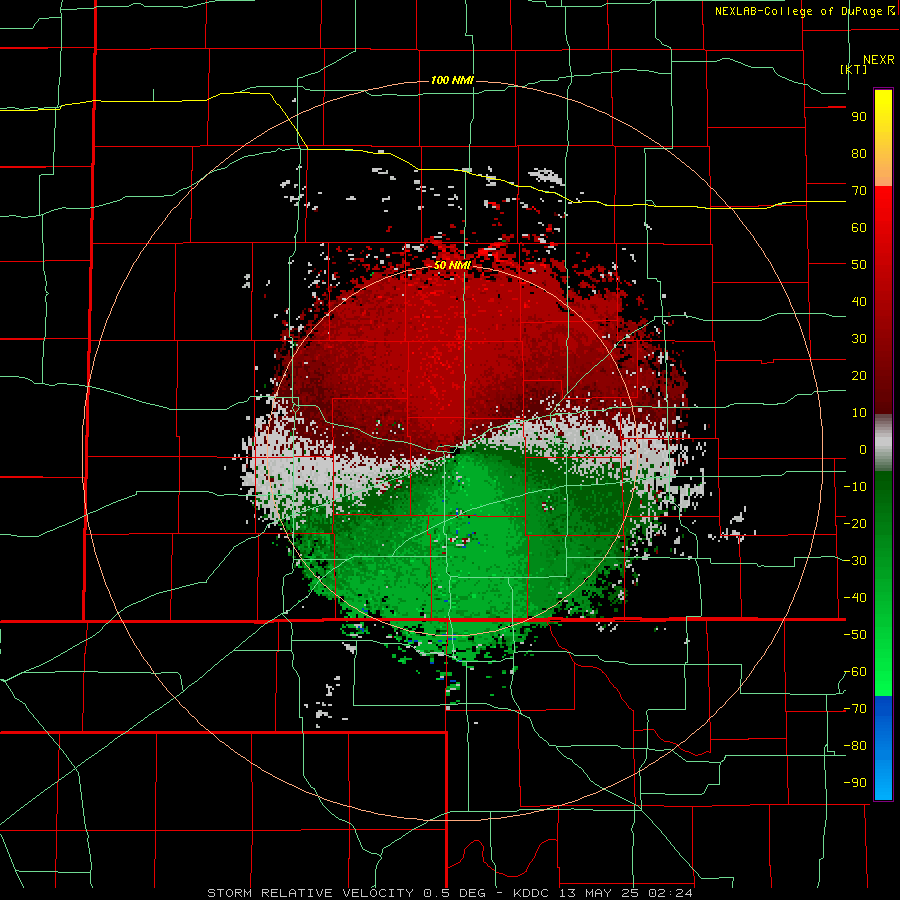Select the -80 scale label
This screenshot has height=900, width=900.
[x=855, y=746]
